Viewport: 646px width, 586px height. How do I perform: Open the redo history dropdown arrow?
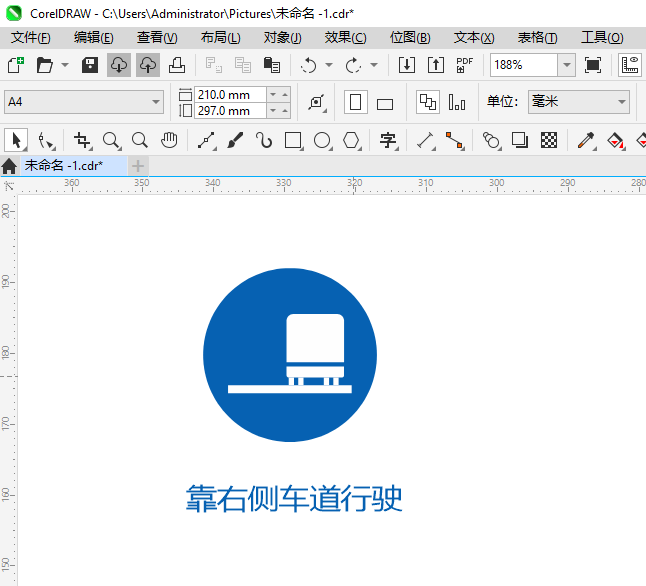tap(374, 65)
